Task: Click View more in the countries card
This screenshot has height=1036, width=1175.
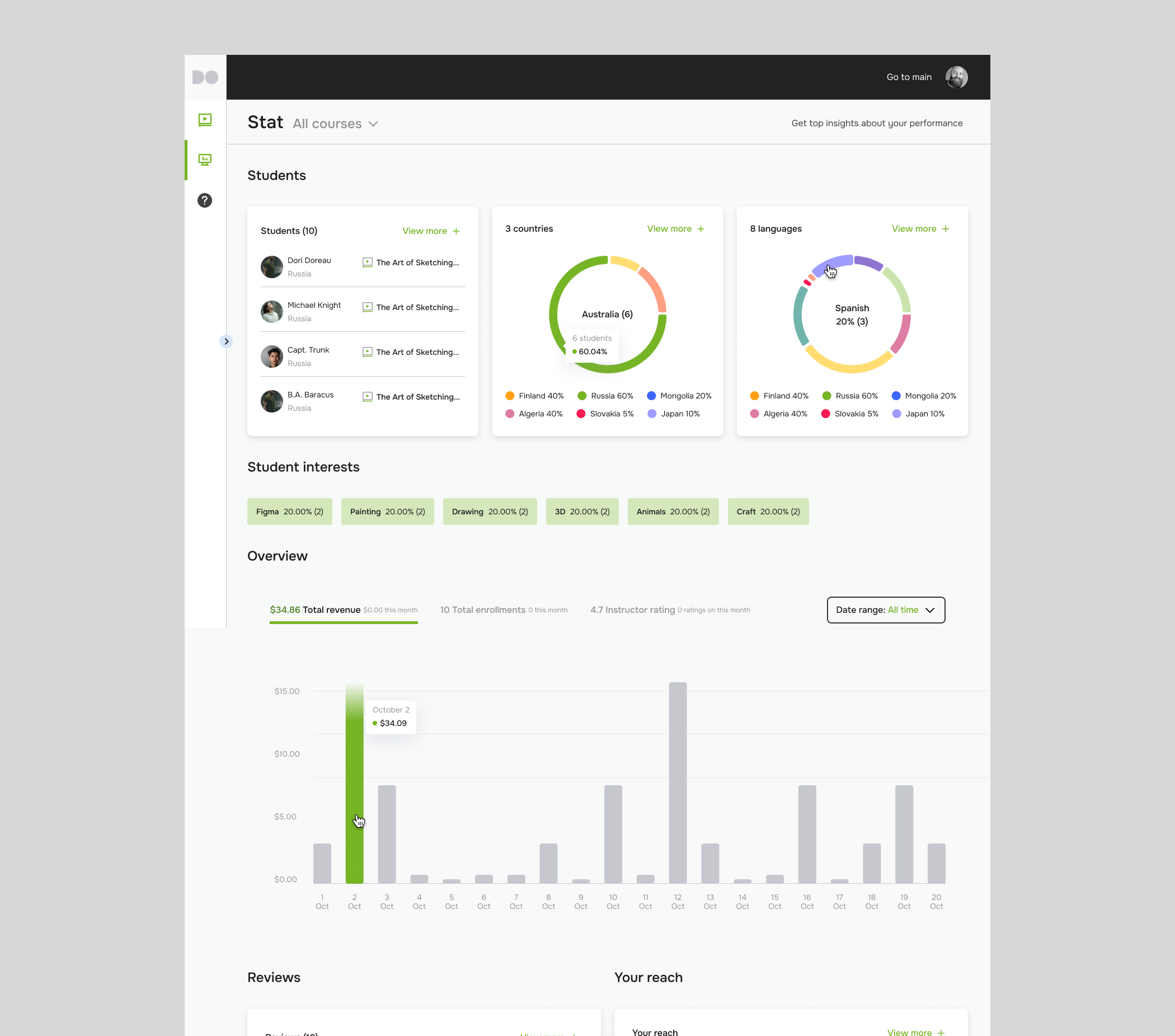Action: click(669, 229)
